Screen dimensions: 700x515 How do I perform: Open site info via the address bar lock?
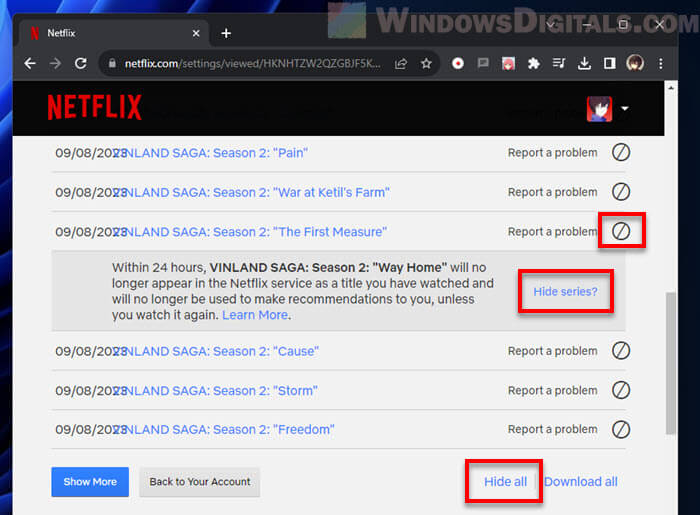point(112,63)
